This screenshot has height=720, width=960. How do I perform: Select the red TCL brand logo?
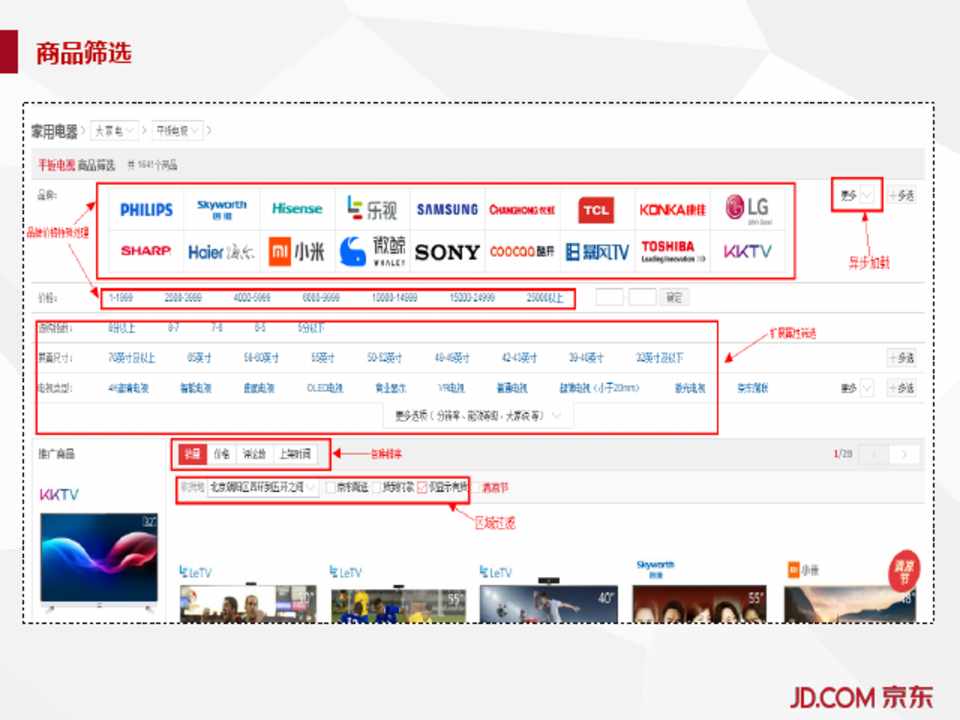pyautogui.click(x=596, y=210)
